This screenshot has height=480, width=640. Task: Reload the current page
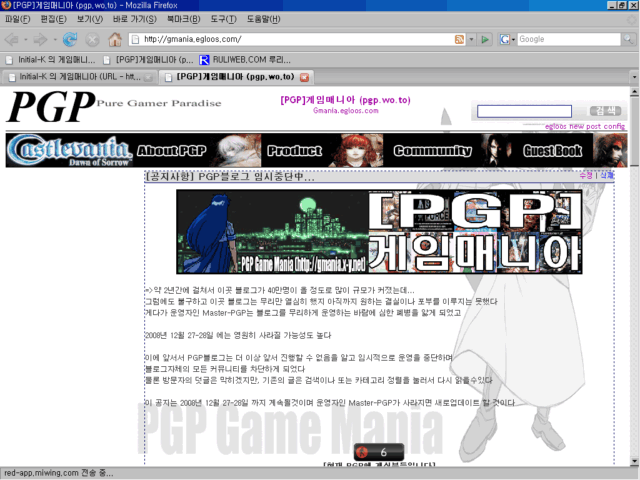point(70,40)
